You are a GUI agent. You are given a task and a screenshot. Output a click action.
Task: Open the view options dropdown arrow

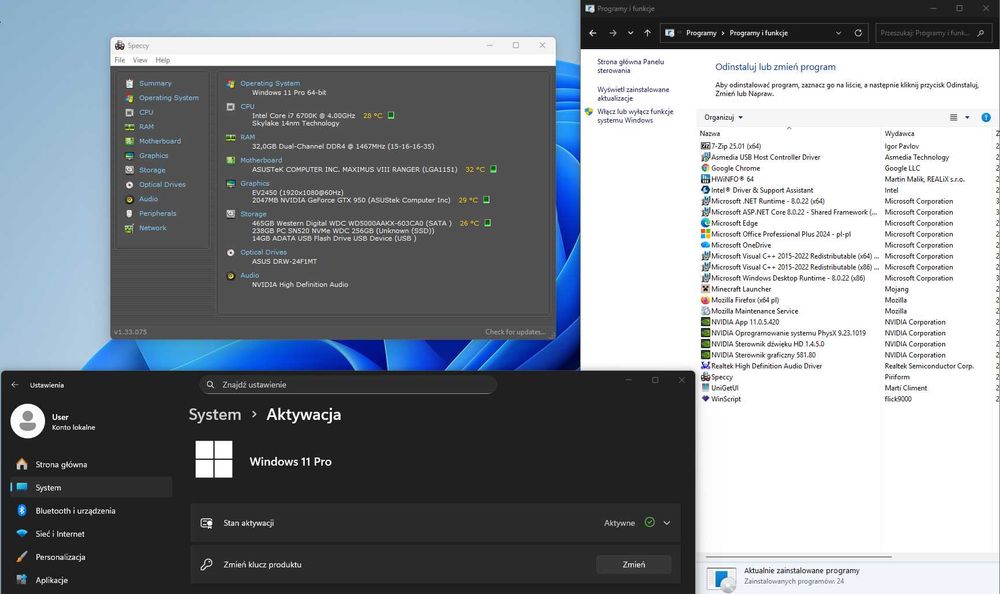(967, 117)
